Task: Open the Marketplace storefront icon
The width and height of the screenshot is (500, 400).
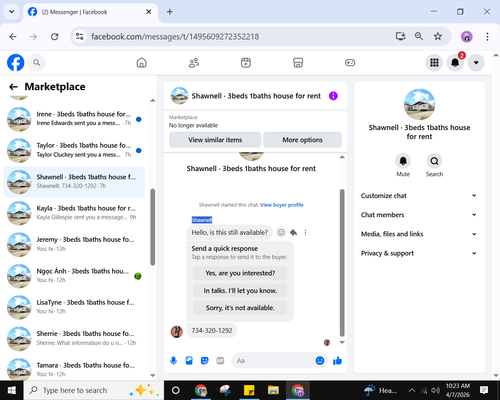Action: point(298,63)
